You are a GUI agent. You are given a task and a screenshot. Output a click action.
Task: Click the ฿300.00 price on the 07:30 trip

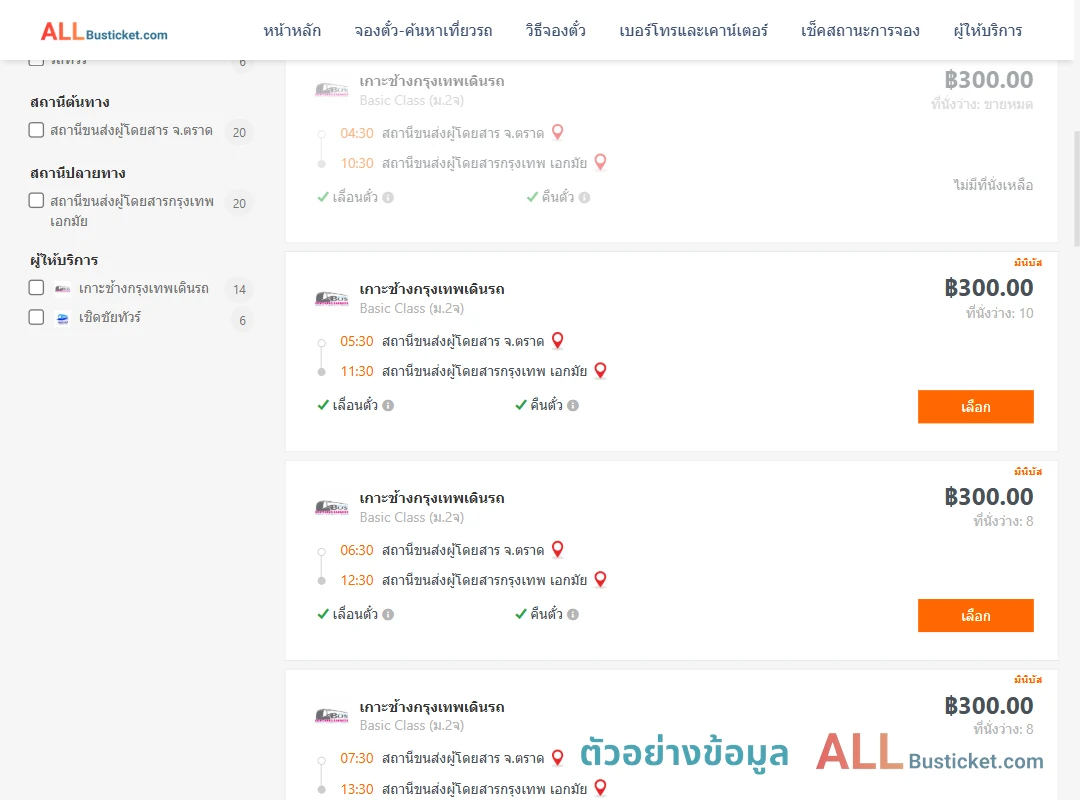[988, 706]
